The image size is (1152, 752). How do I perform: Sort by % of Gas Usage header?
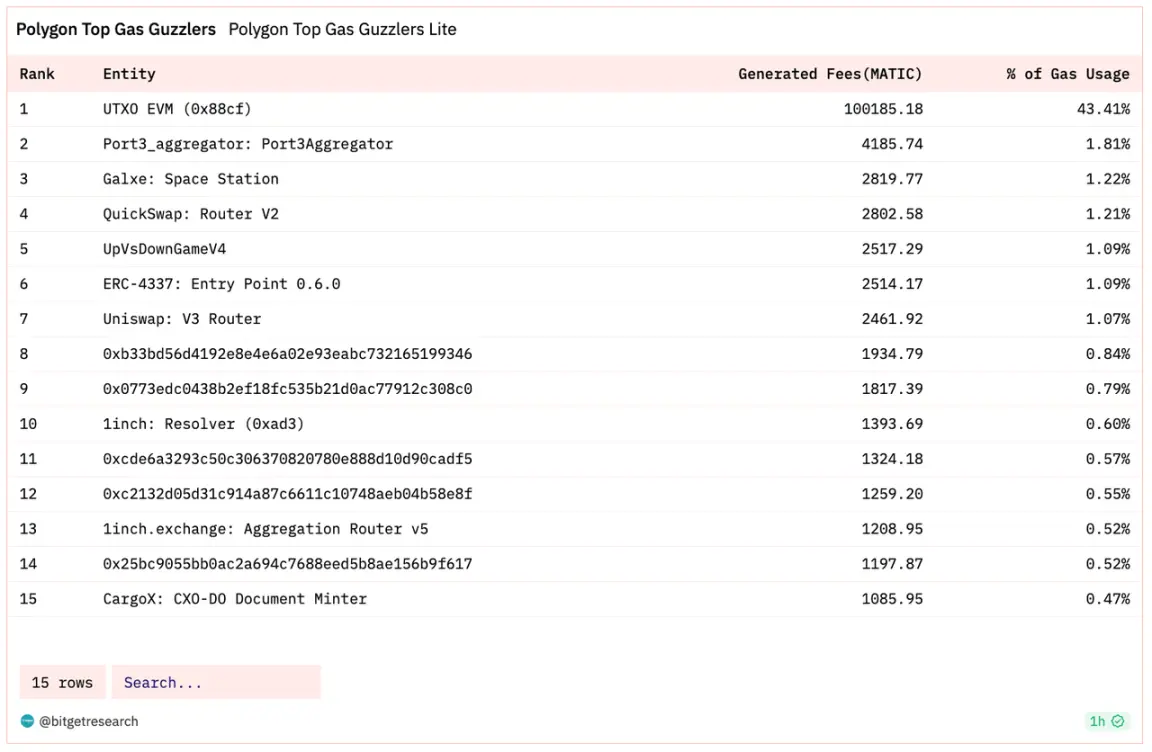click(x=1068, y=73)
